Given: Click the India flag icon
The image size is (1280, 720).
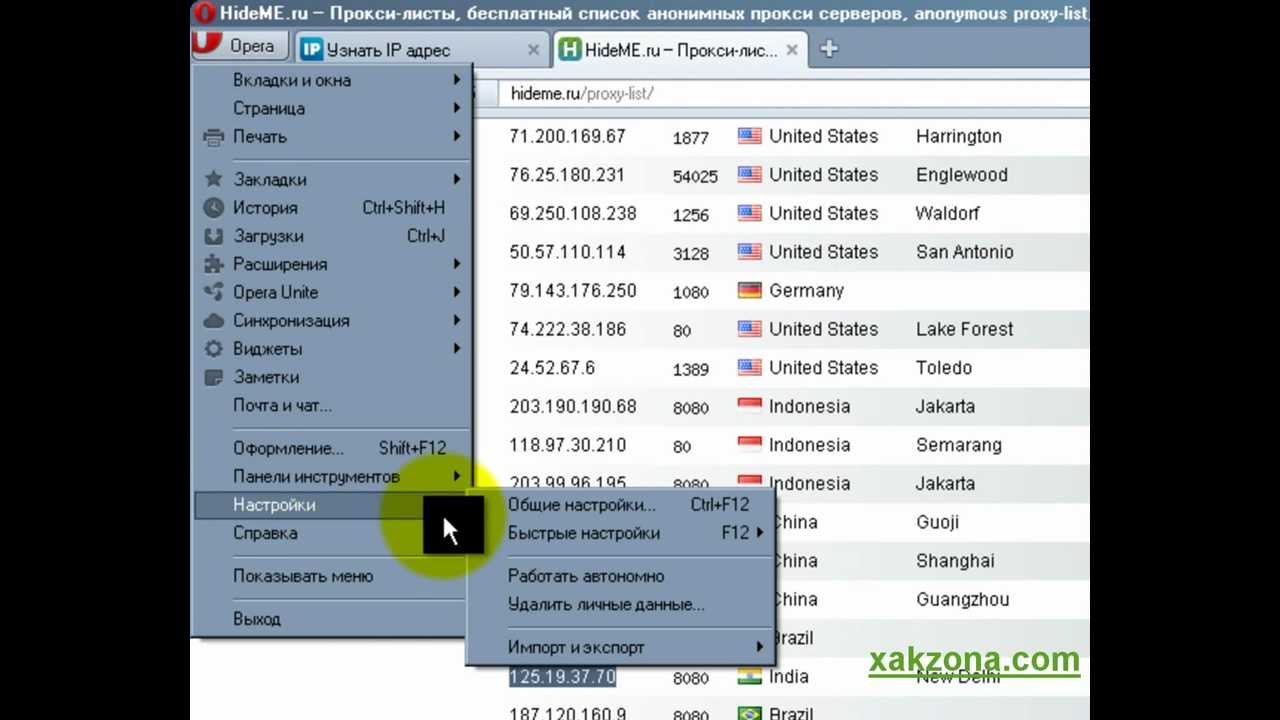Looking at the screenshot, I should 749,677.
